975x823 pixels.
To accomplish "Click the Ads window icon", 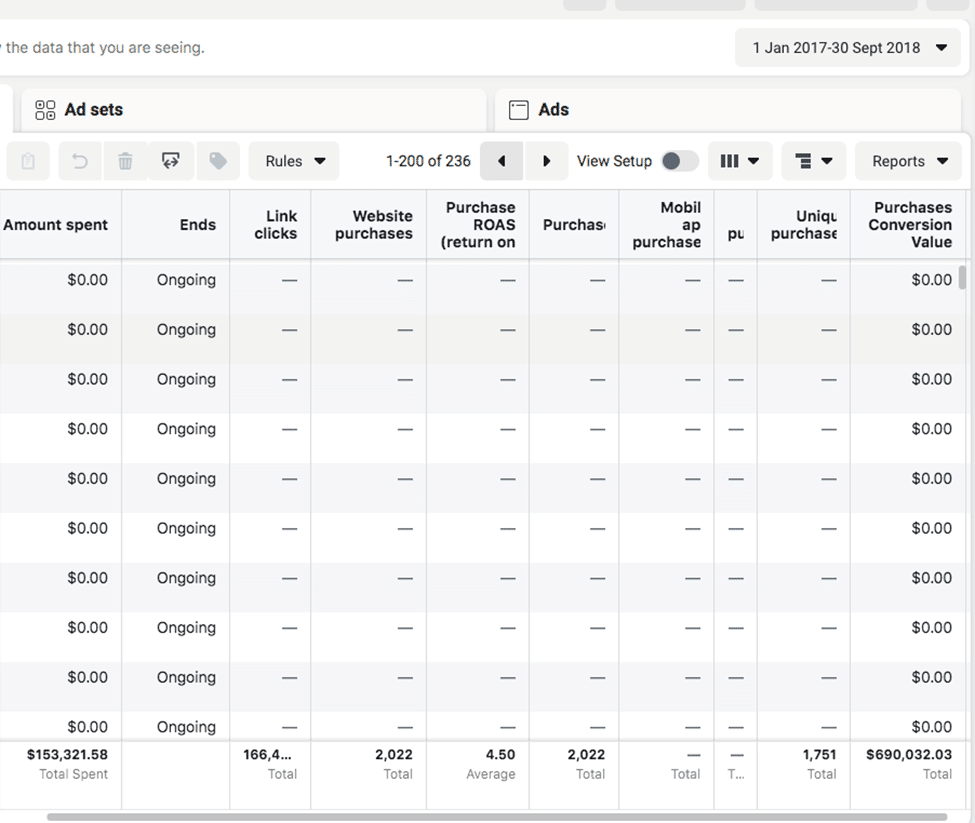I will (519, 110).
